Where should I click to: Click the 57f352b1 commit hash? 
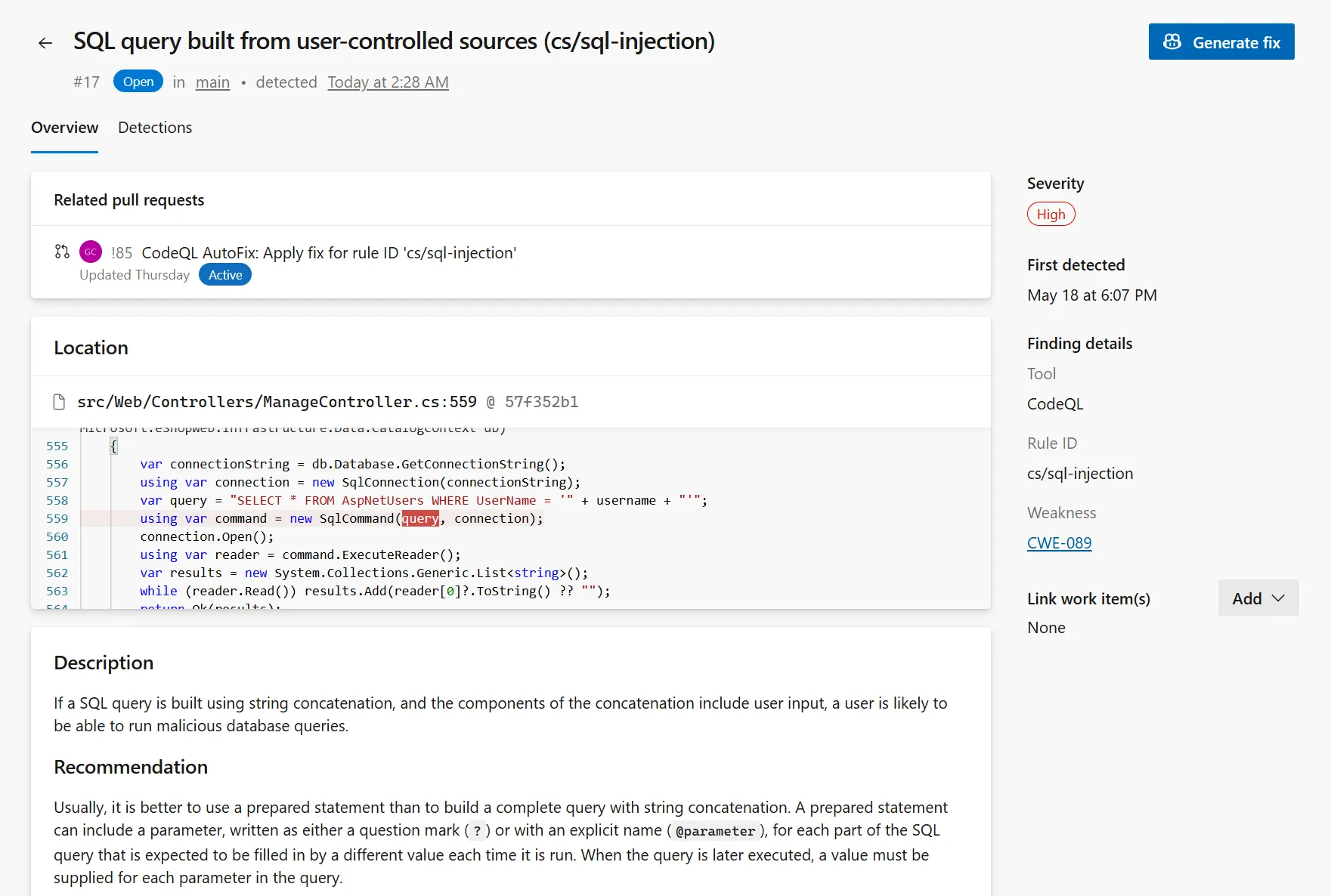(x=541, y=402)
